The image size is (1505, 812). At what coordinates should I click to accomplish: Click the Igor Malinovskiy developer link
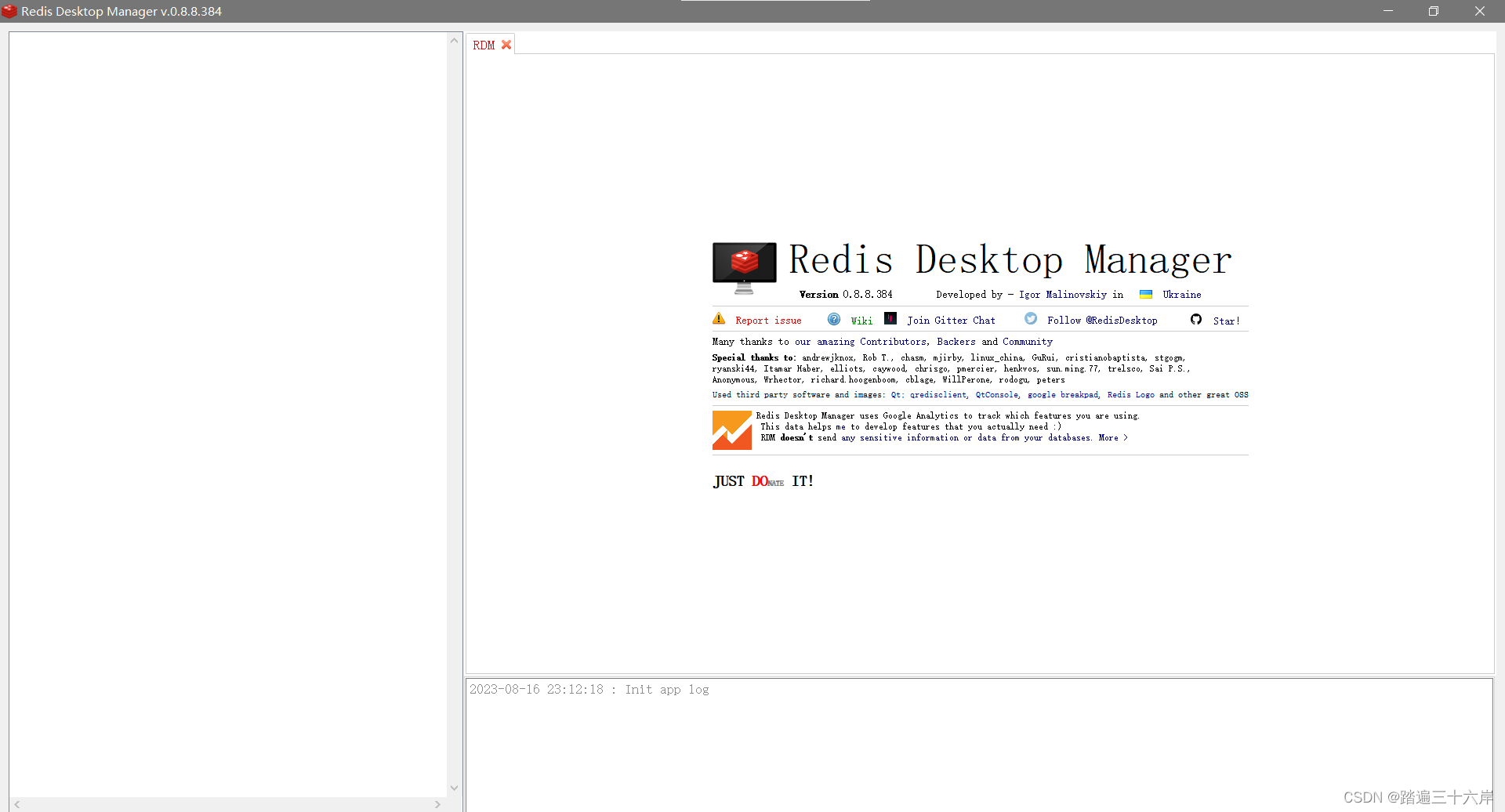tap(1063, 295)
